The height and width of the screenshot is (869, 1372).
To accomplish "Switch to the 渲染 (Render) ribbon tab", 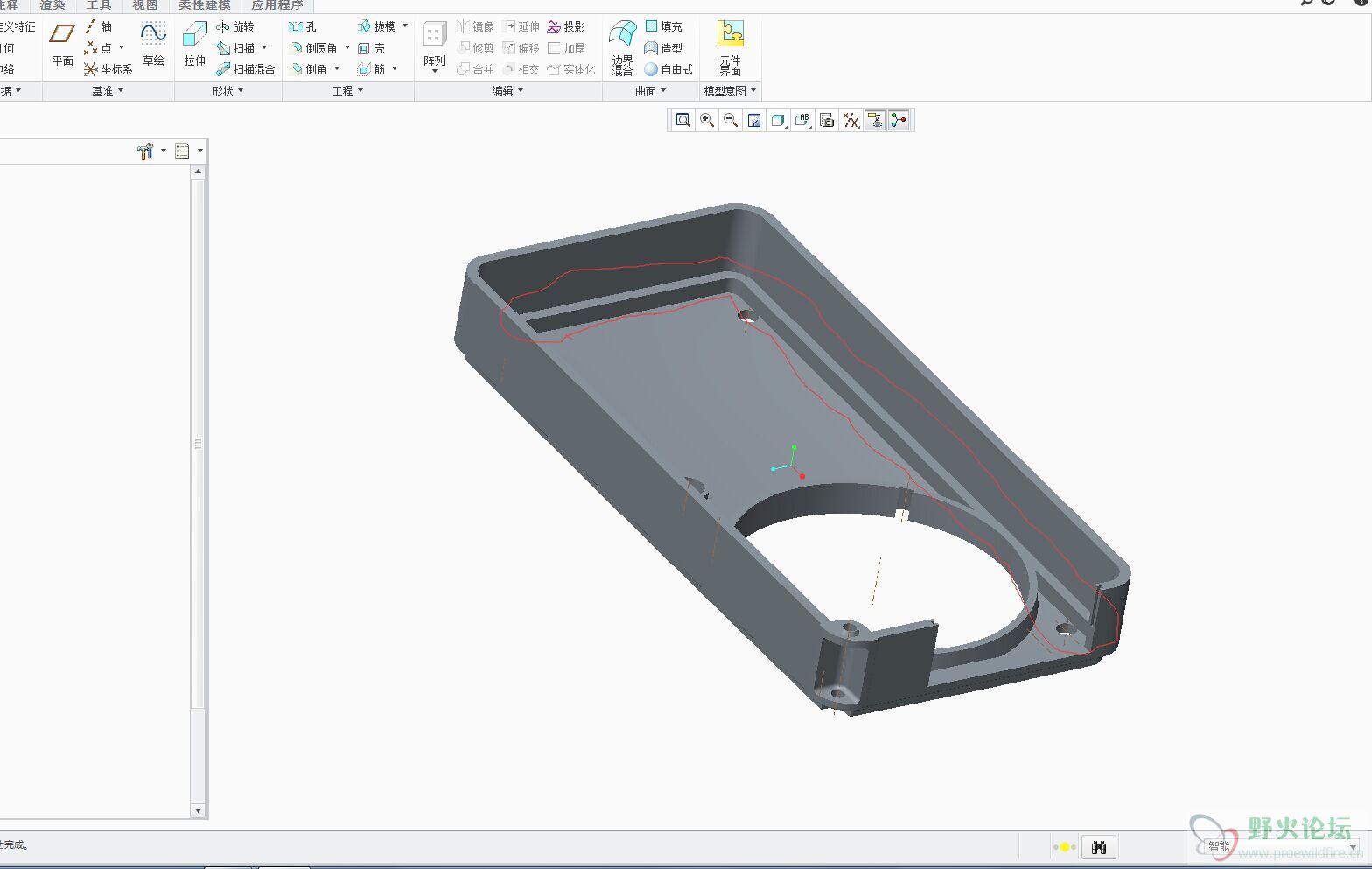I will pyautogui.click(x=52, y=5).
